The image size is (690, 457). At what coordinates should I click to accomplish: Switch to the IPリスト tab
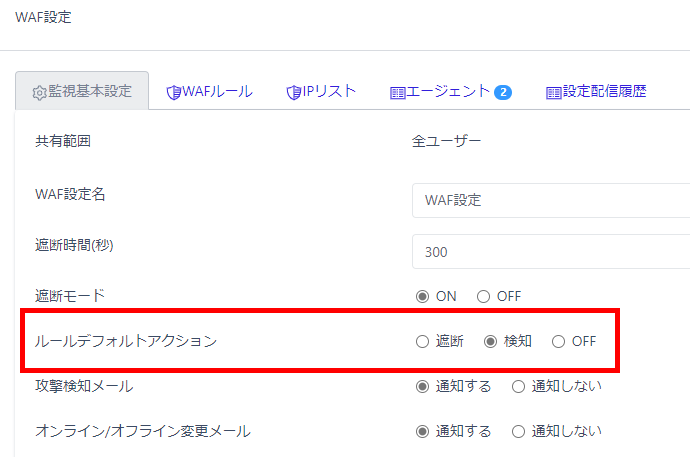[x=329, y=91]
